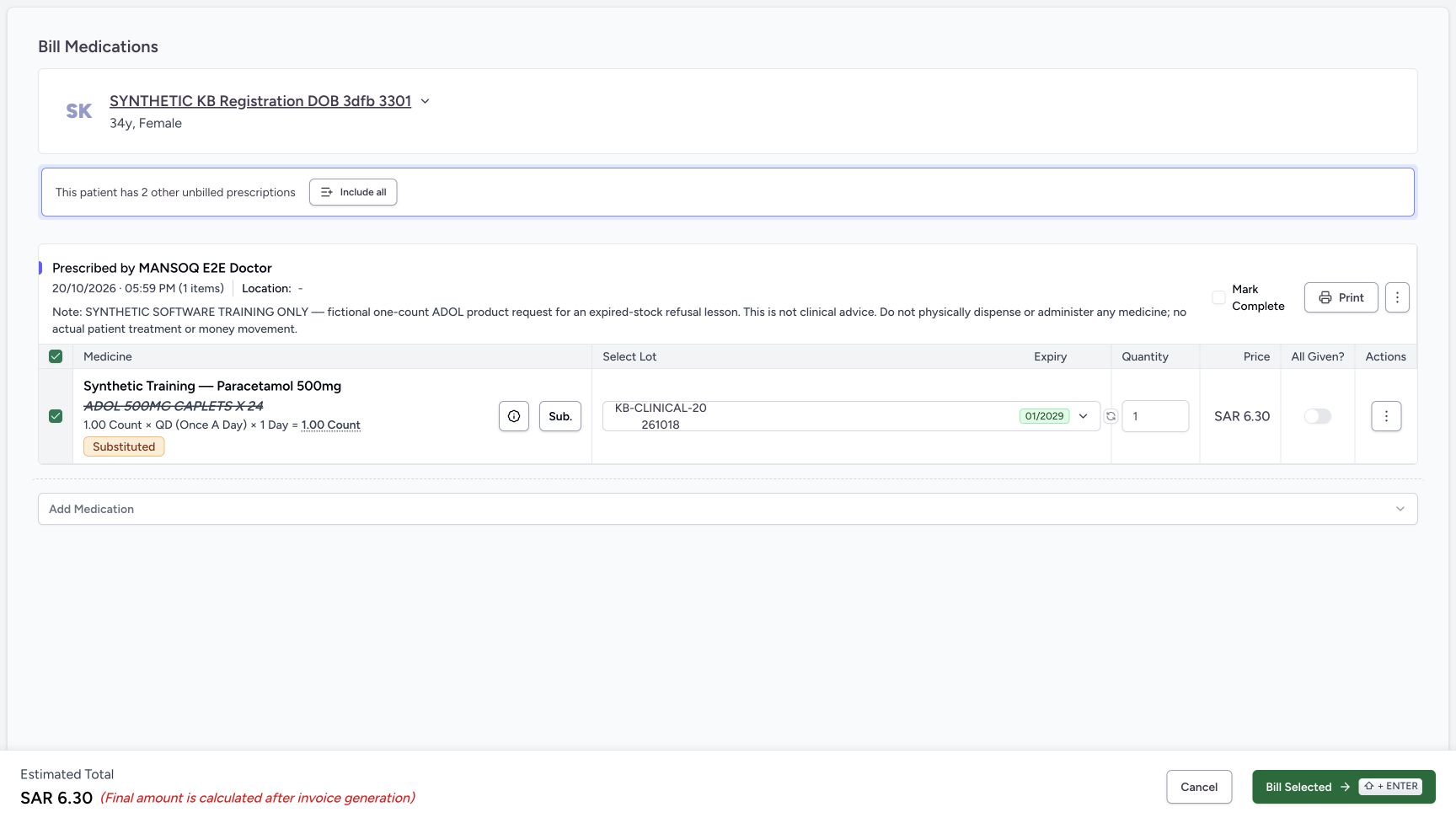Click the Include all button
The height and width of the screenshot is (823, 1456).
click(353, 192)
